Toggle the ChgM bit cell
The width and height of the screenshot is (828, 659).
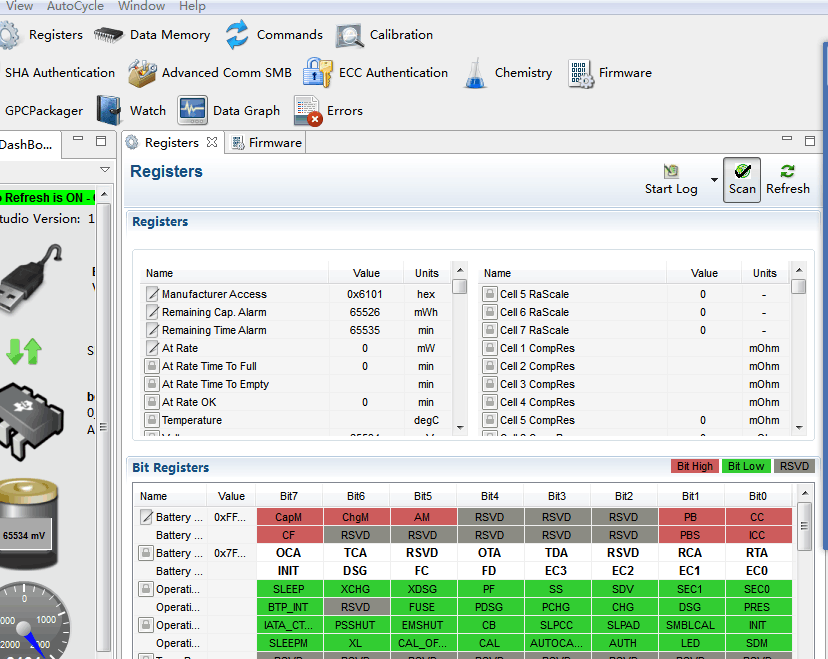pyautogui.click(x=356, y=517)
